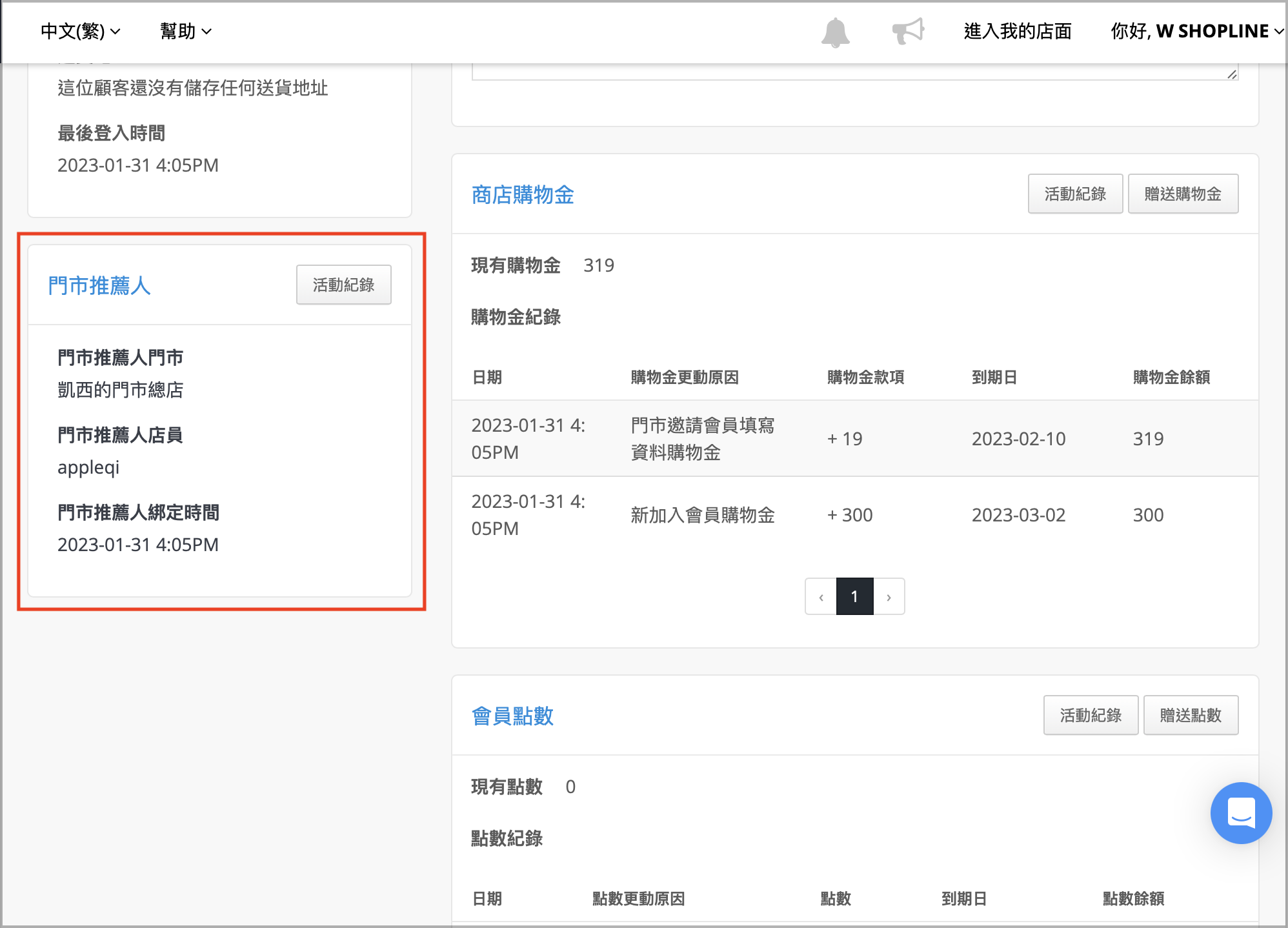Open 活動紀錄 in 會員點數 panel
Image resolution: width=1288 pixels, height=928 pixels.
pos(1091,715)
